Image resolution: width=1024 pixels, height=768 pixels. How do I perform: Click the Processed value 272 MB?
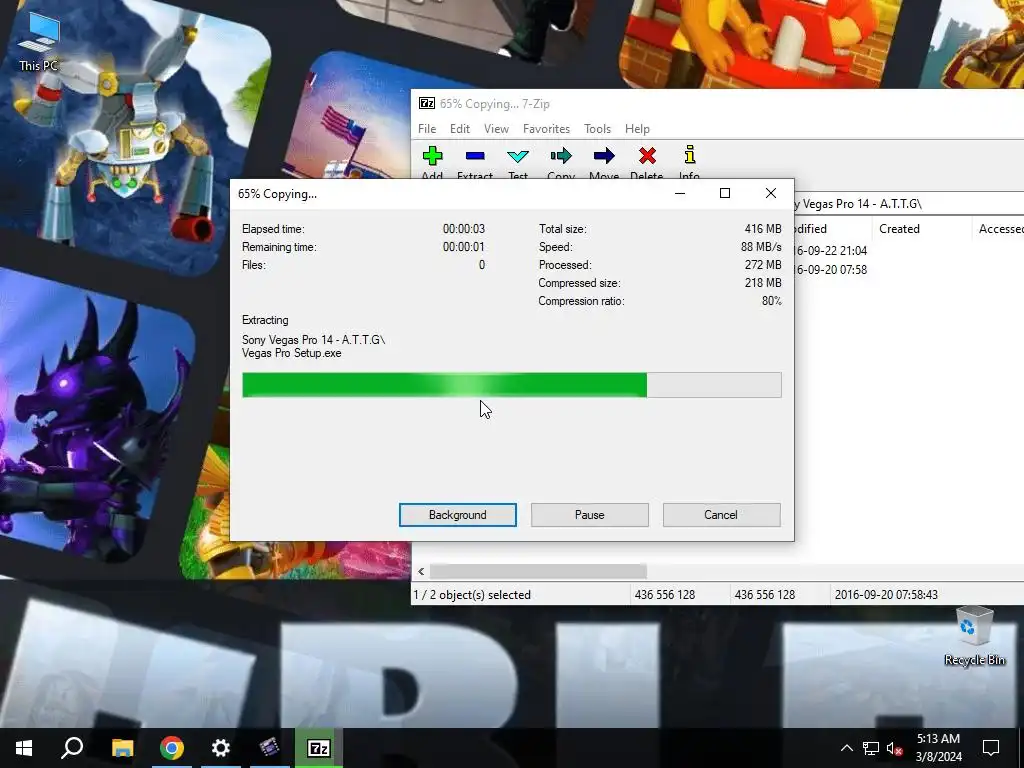click(x=763, y=265)
